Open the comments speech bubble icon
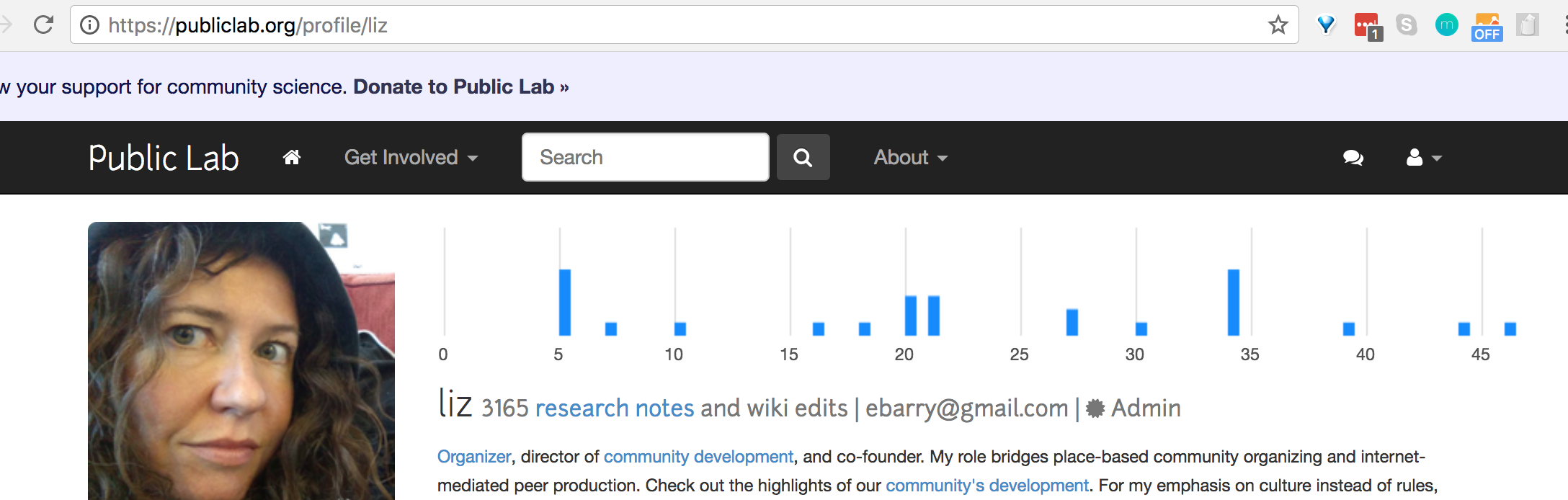 [1353, 157]
